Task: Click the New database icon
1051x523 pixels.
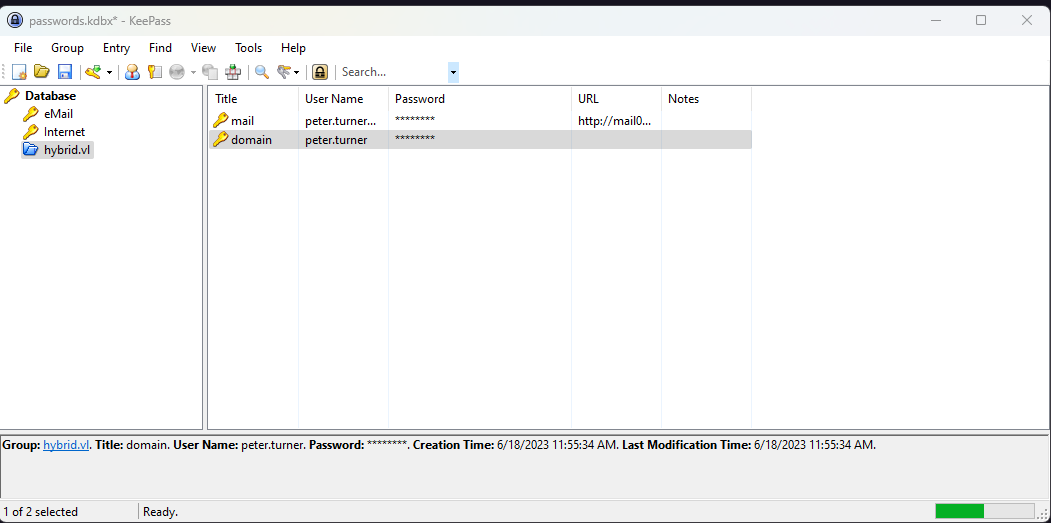Action: tap(19, 72)
